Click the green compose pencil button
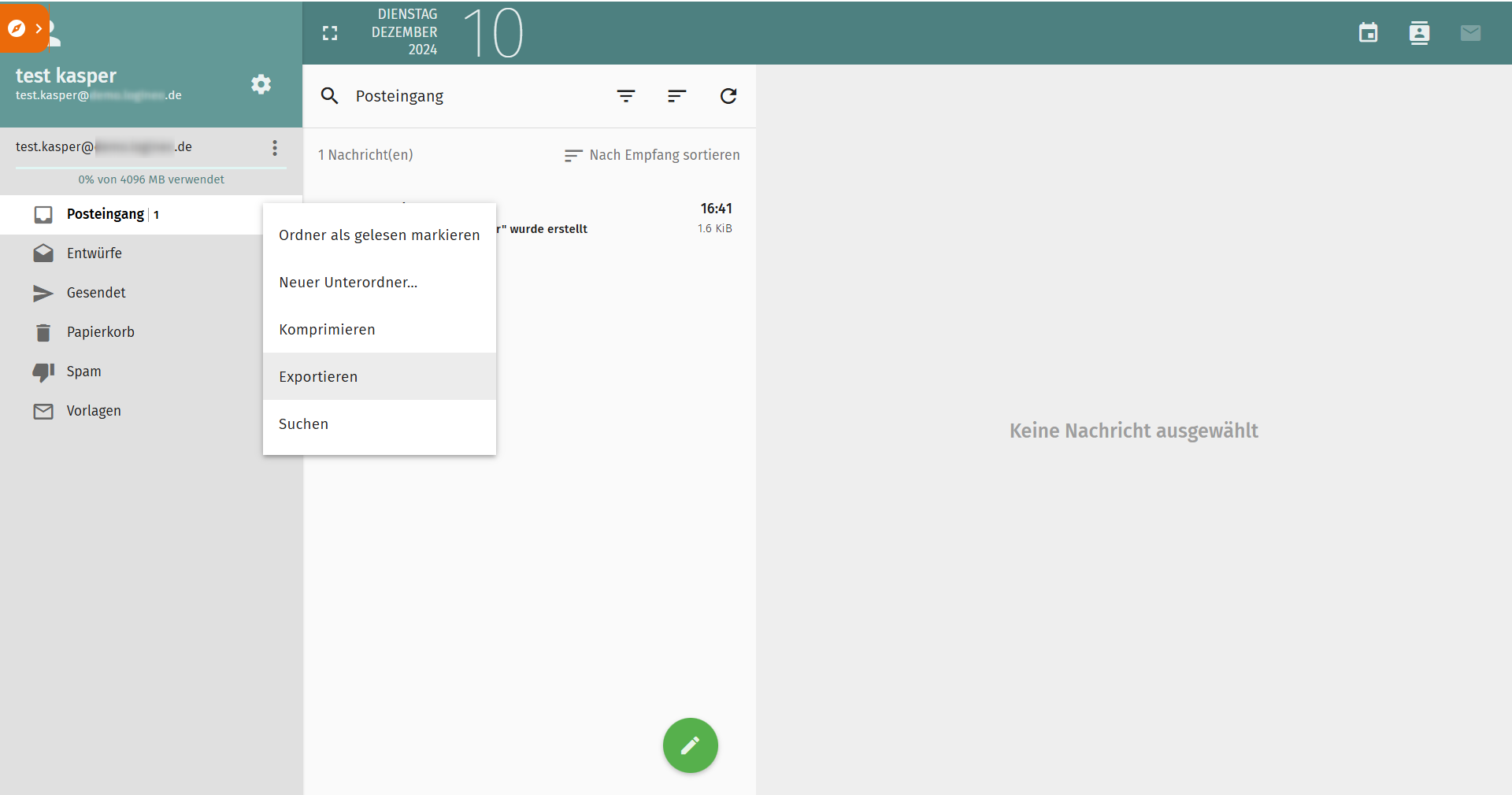This screenshot has width=1512, height=795. pos(690,745)
